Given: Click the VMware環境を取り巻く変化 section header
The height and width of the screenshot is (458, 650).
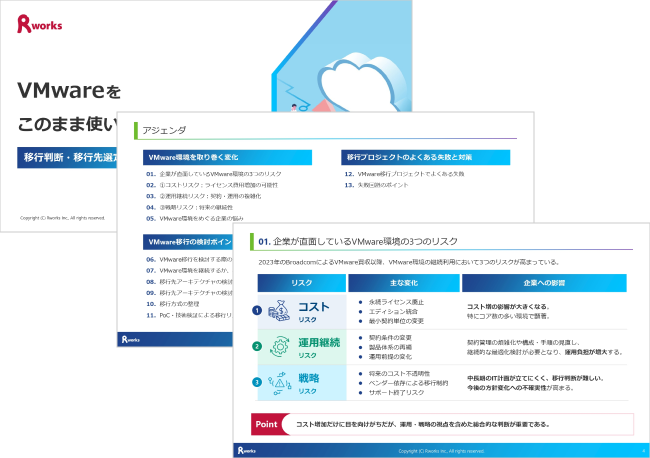Looking at the screenshot, I should tap(227, 158).
